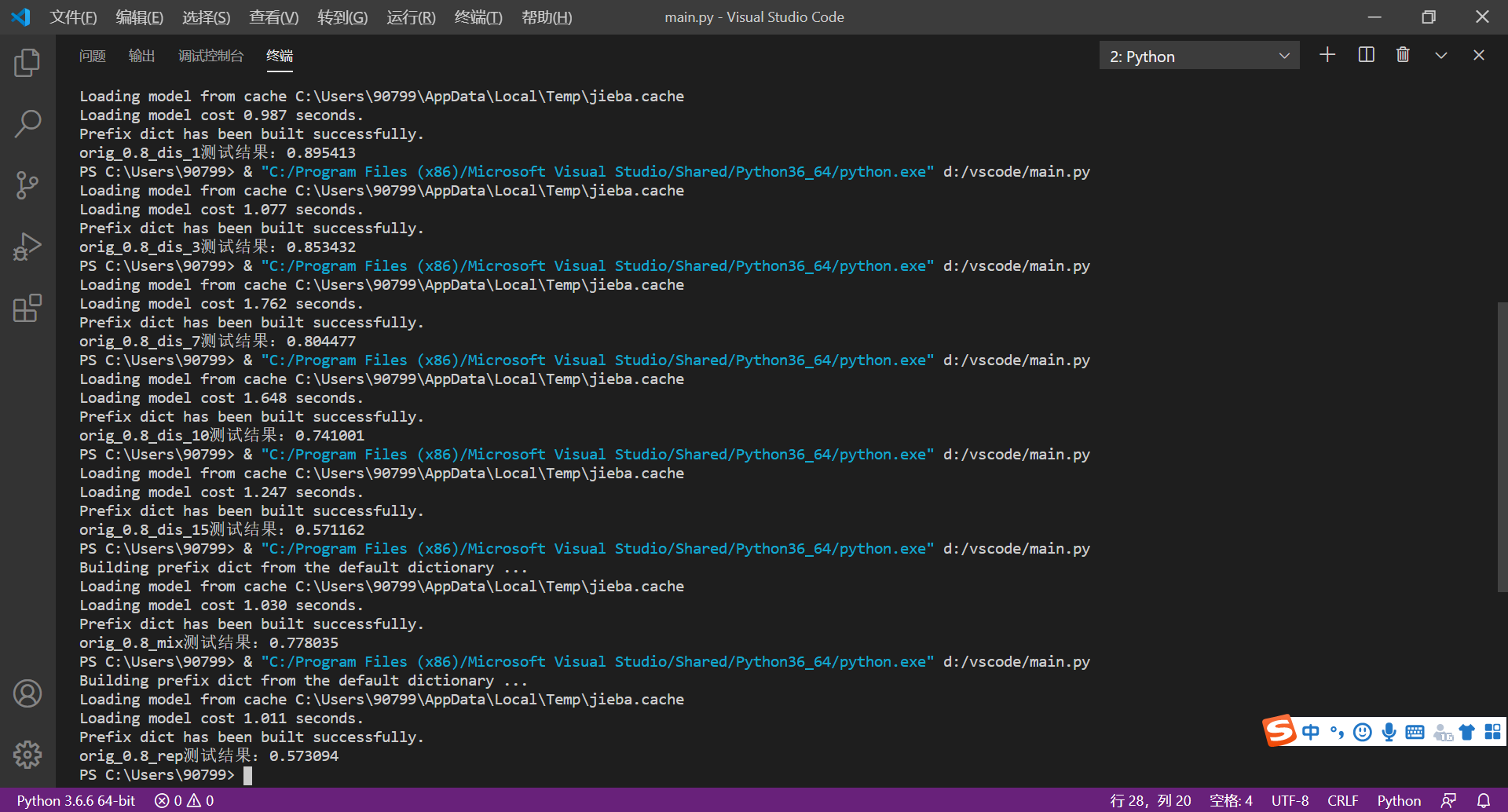Open the Search view in activity bar
Viewport: 1508px width, 812px height.
tap(27, 124)
